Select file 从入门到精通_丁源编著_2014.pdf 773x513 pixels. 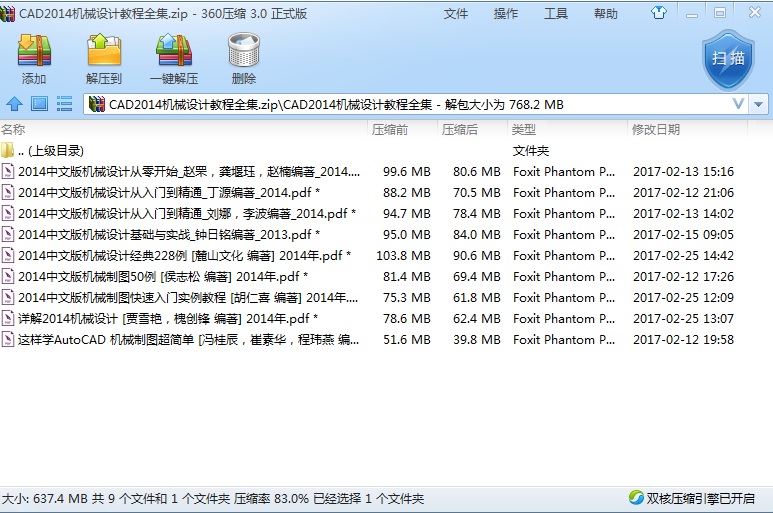click(169, 192)
